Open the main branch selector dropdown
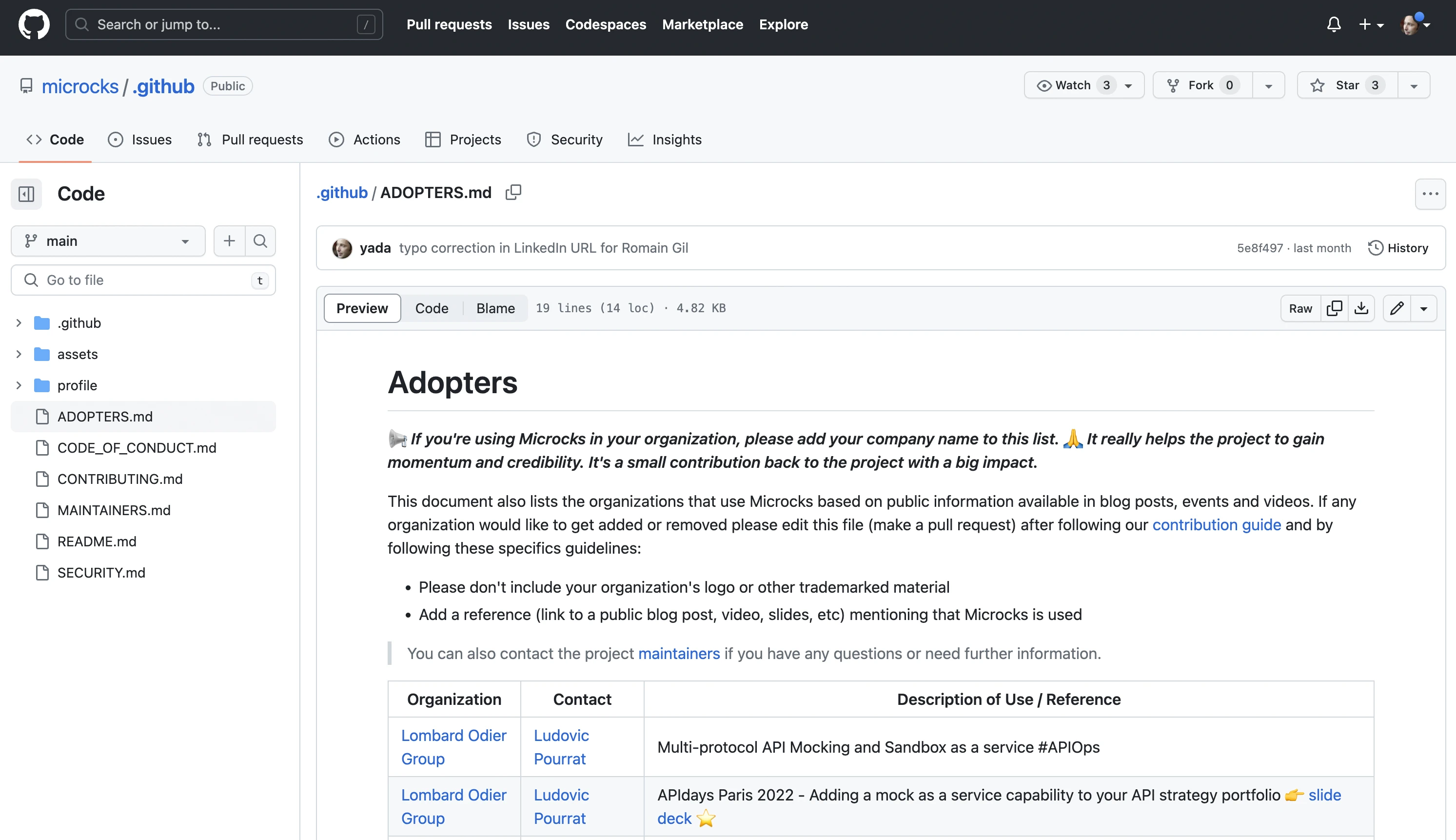 [108, 240]
